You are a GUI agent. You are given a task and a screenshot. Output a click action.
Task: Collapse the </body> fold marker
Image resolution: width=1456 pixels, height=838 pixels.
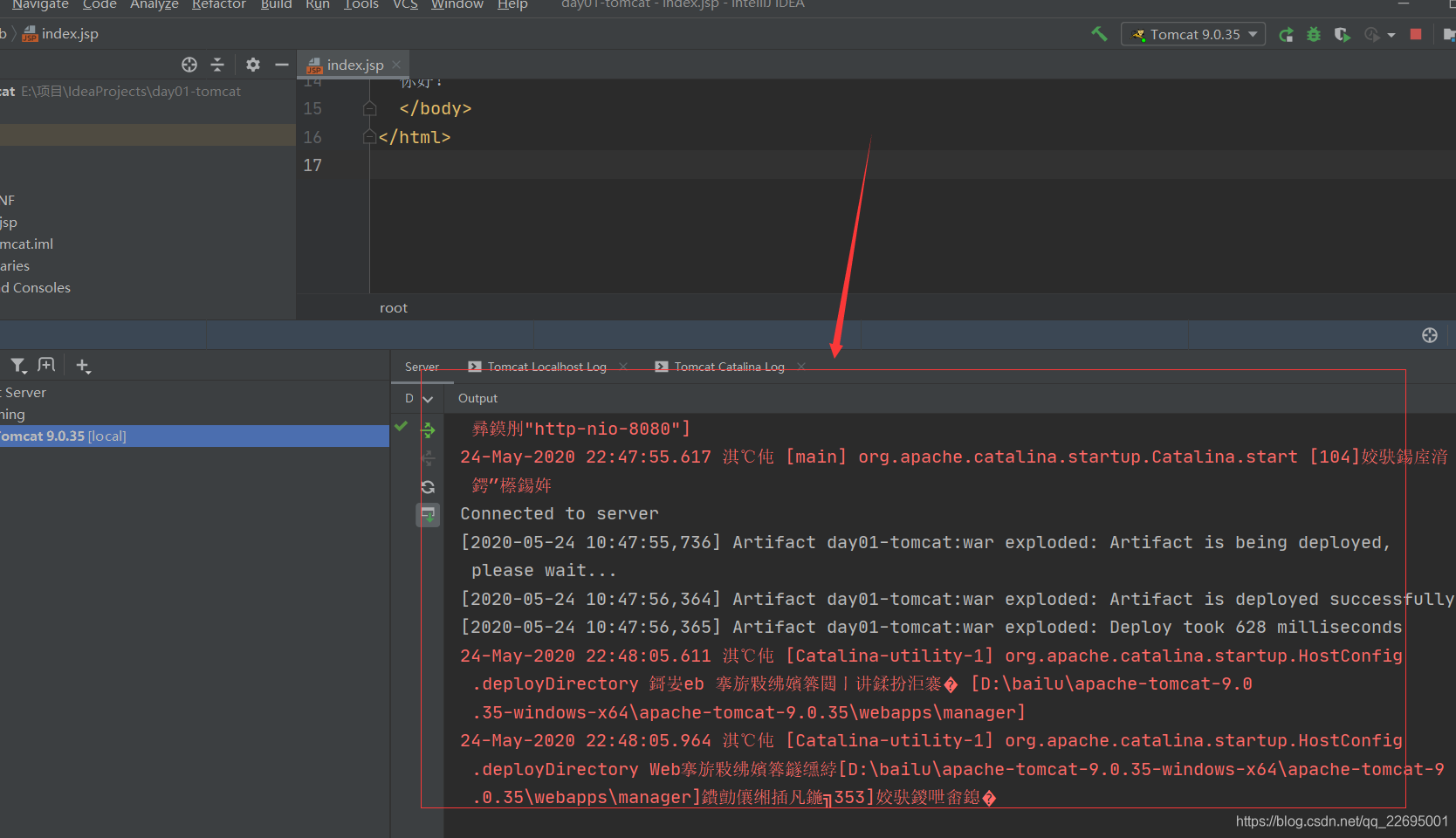(370, 108)
